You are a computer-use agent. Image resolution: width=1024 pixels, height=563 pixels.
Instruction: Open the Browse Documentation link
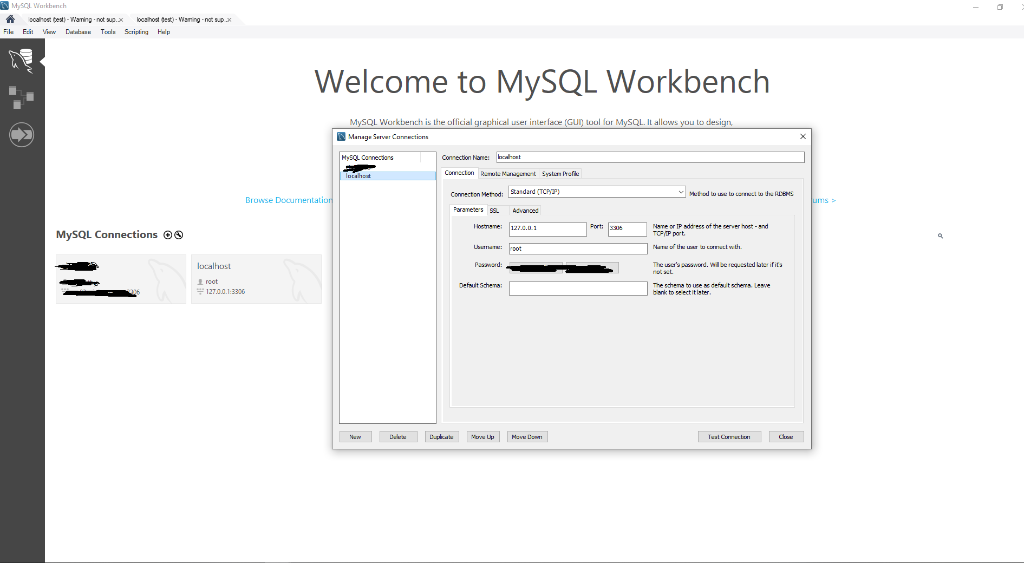[x=289, y=200]
